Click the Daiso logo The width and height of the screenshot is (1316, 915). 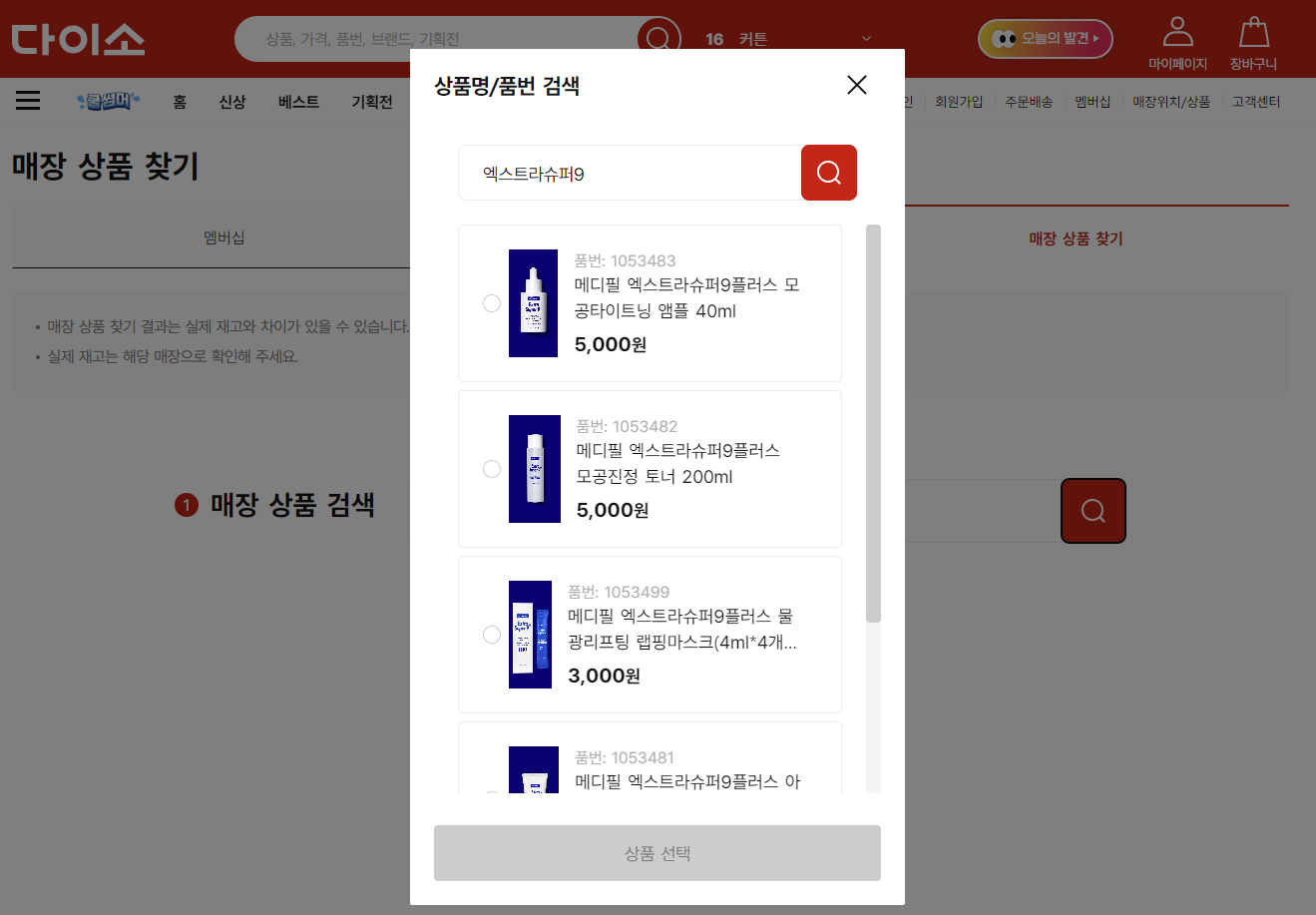coord(78,39)
